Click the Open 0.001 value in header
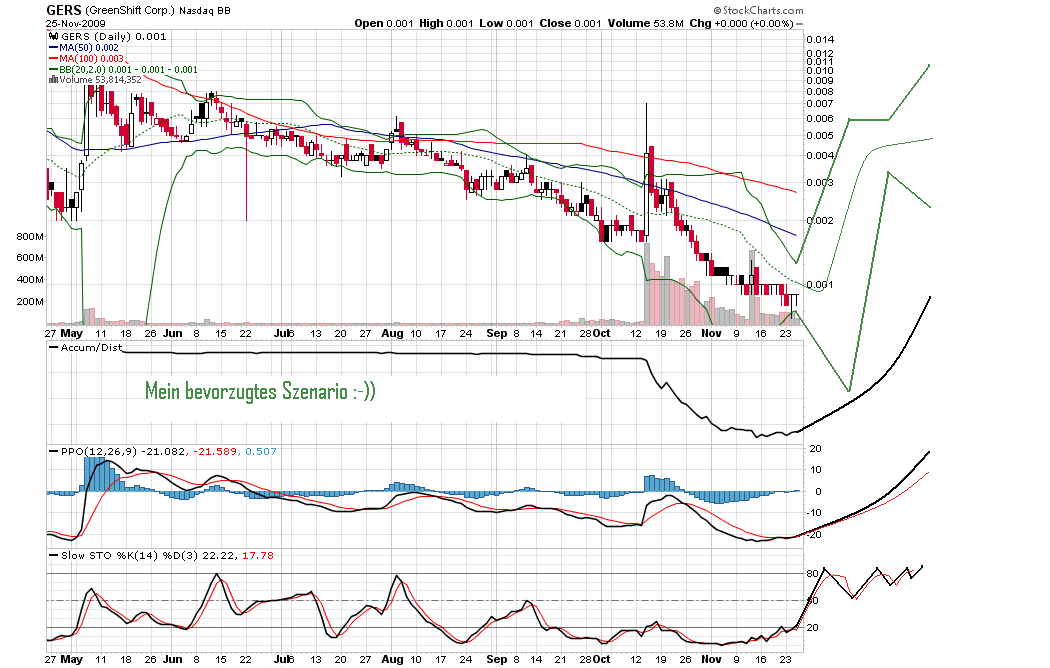The height and width of the screenshot is (668, 1050). 384,23
